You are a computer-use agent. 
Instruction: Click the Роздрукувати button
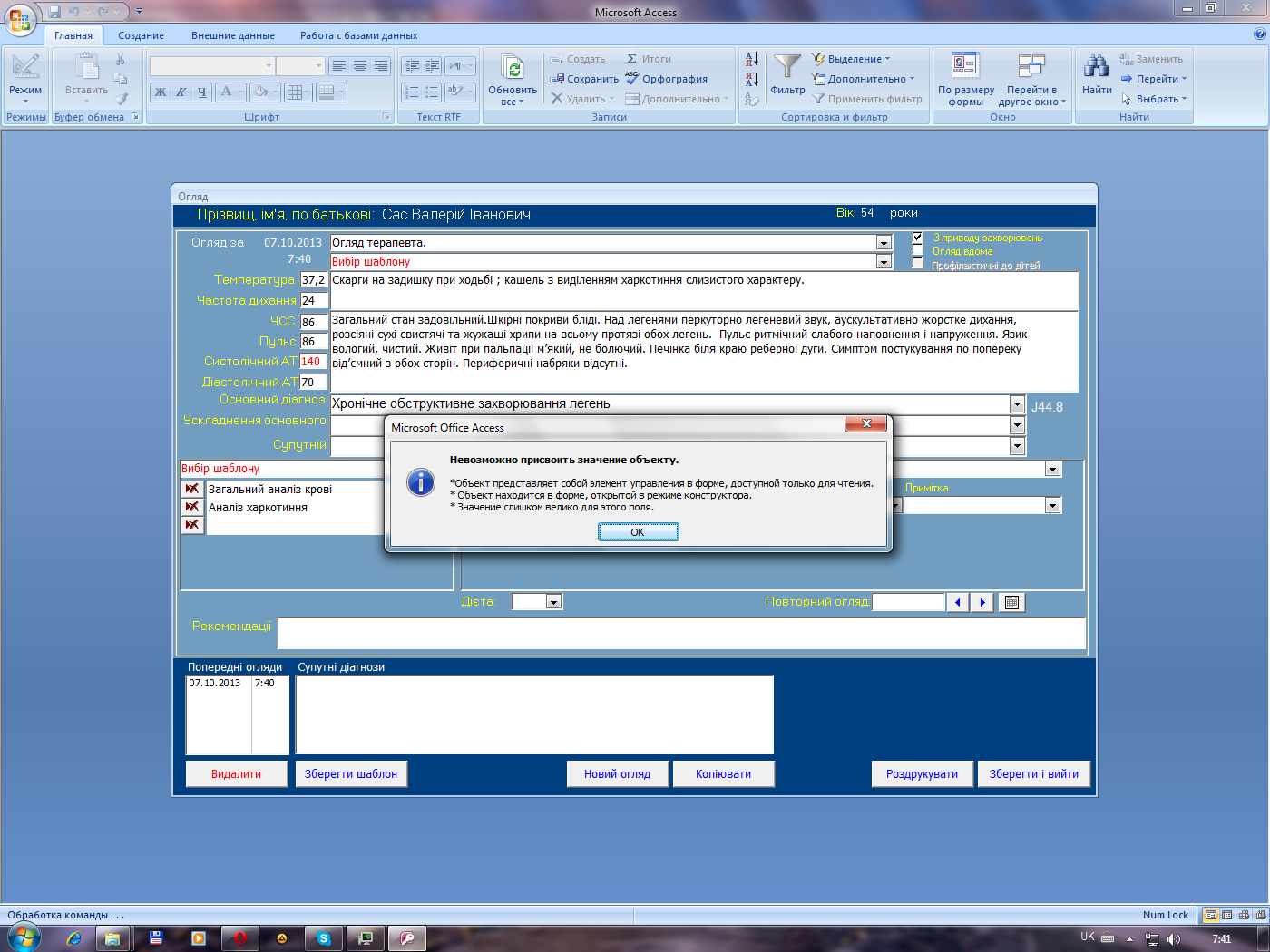point(923,773)
